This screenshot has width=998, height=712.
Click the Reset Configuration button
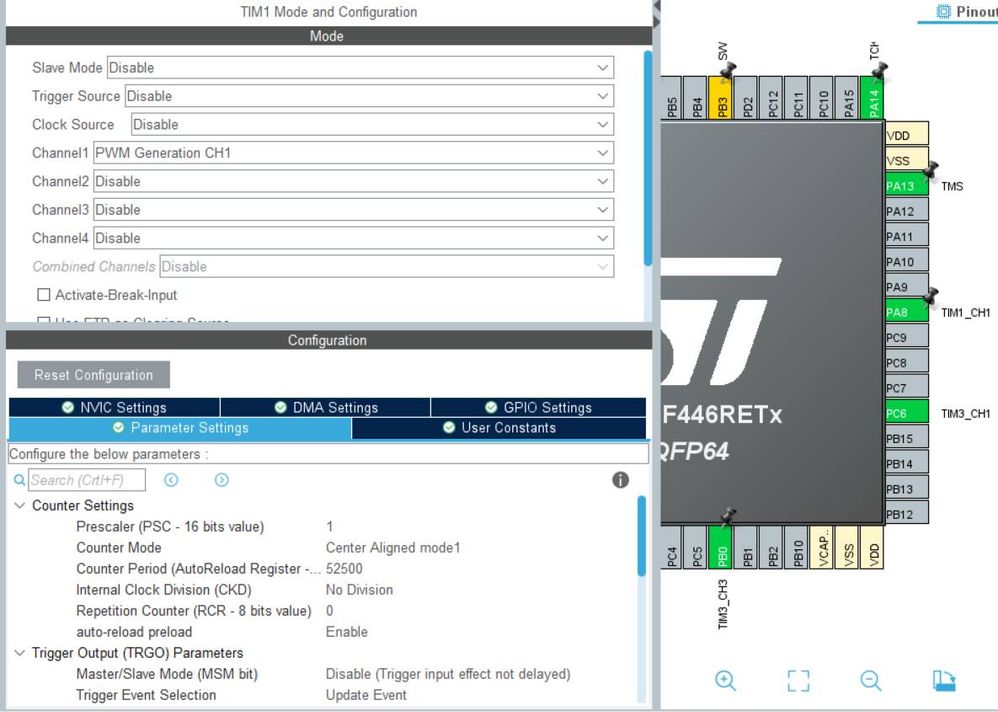click(x=94, y=375)
